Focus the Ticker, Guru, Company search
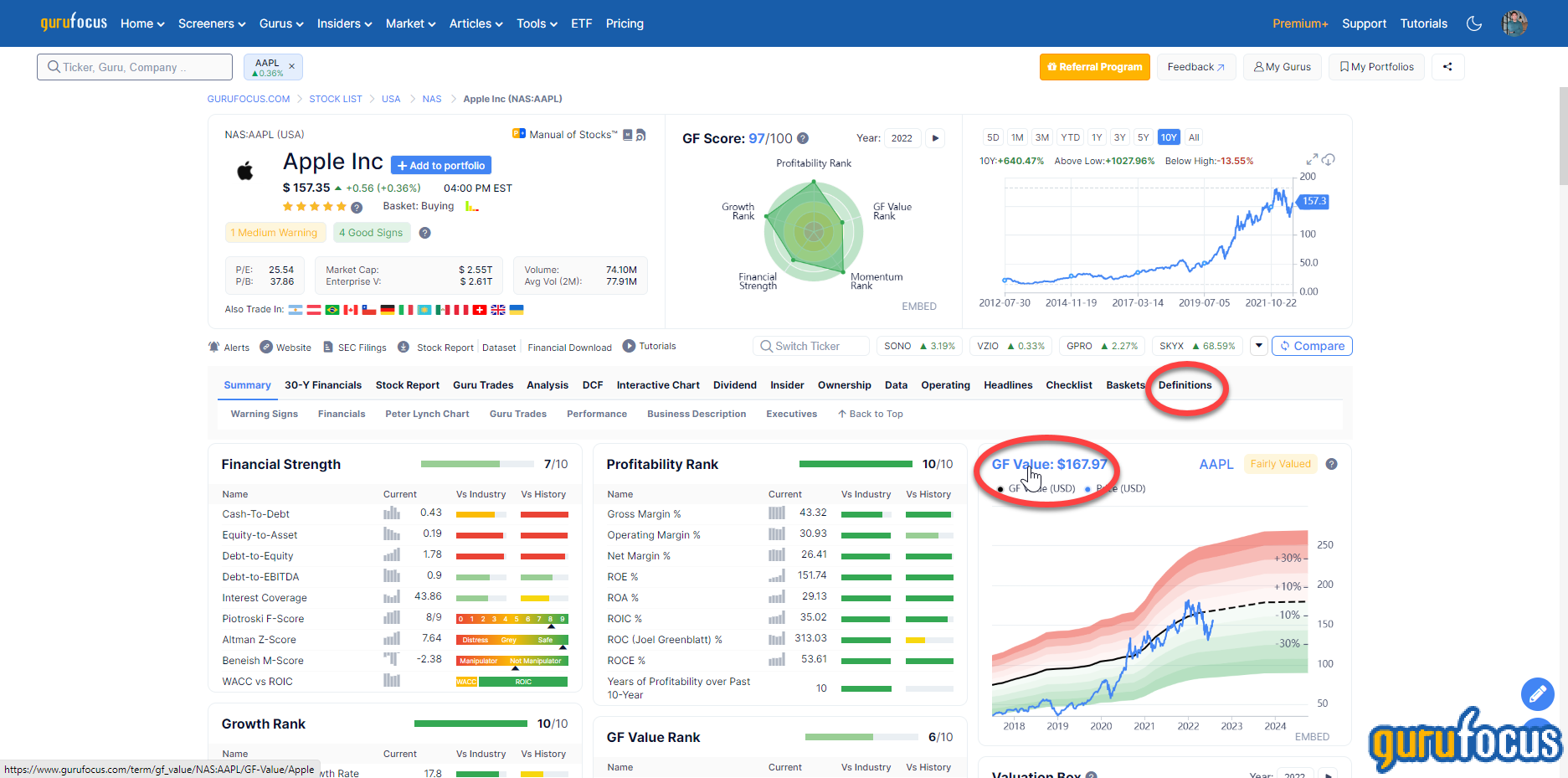The height and width of the screenshot is (778, 1568). (135, 67)
